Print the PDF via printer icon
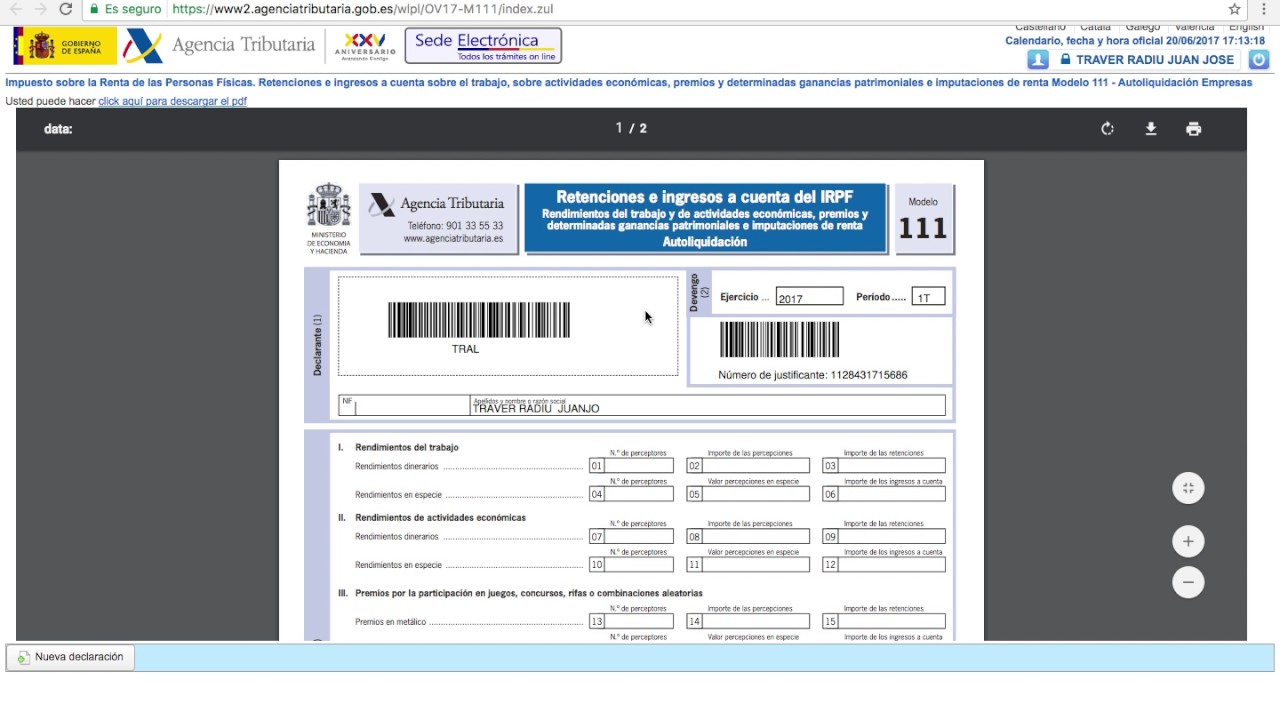Screen dimensions: 1280x720 tap(1193, 129)
